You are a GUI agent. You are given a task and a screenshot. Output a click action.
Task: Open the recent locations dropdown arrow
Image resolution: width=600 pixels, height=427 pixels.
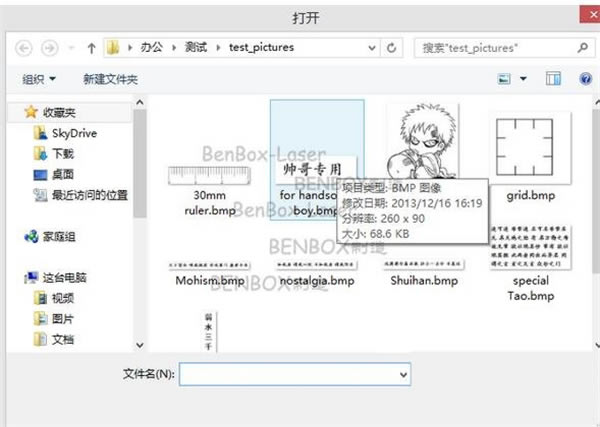pyautogui.click(x=71, y=48)
